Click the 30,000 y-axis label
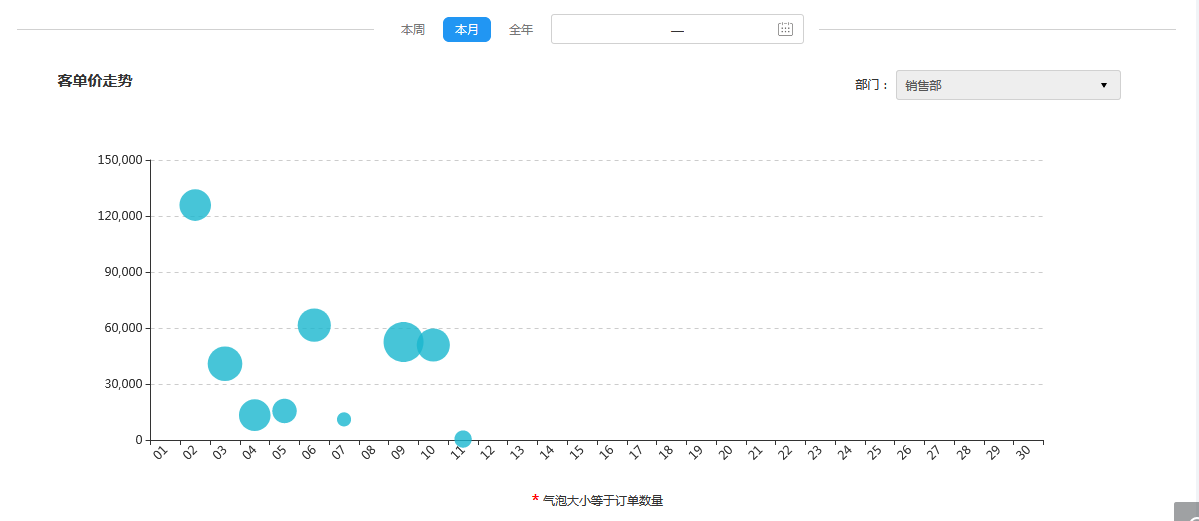Viewport: 1199px width, 521px height. [x=123, y=383]
